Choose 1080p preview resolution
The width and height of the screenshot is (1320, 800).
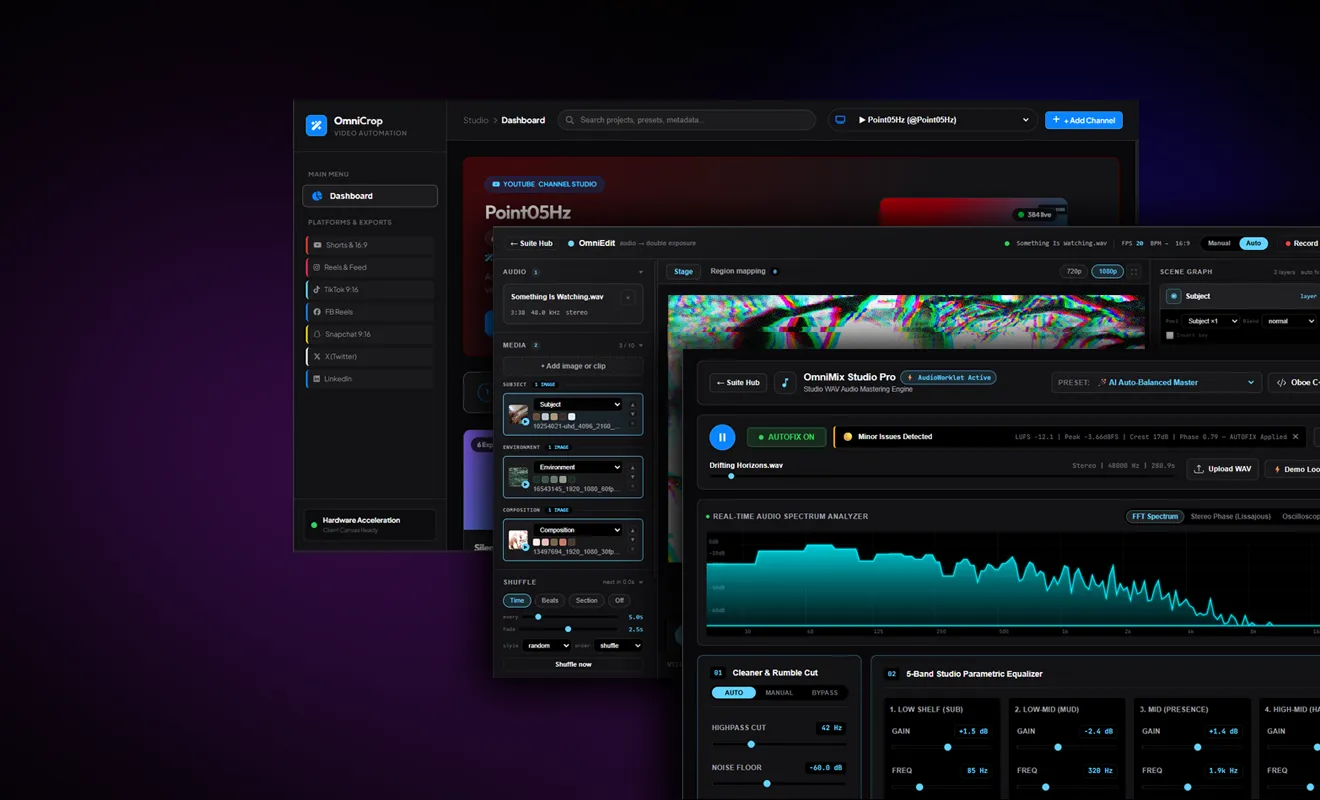click(1107, 271)
